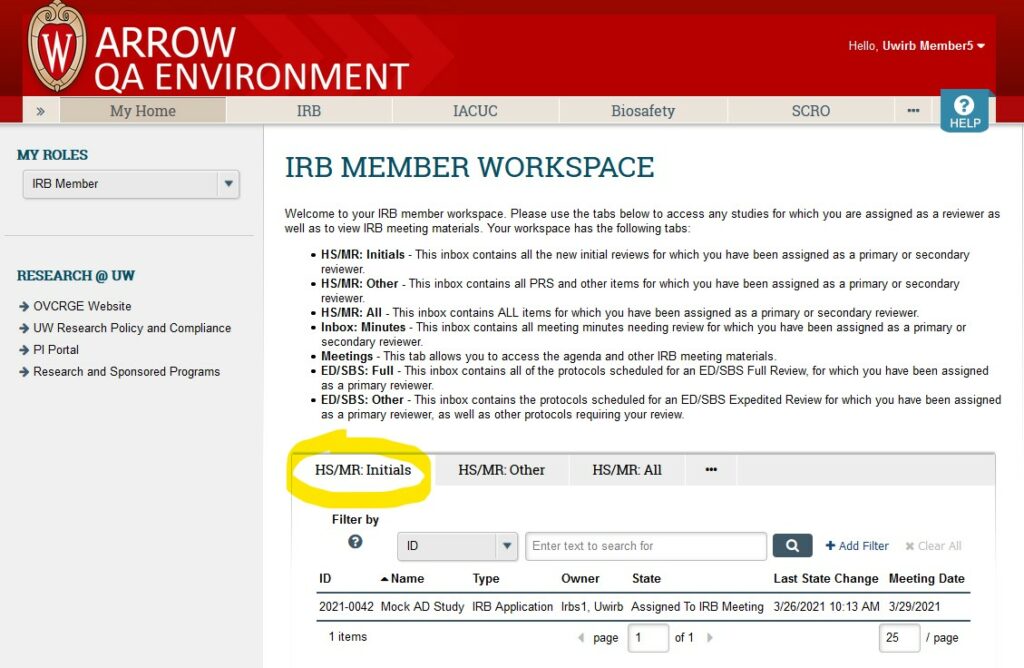Go to previous page arrow
Viewport: 1024px width, 668px height.
click(581, 637)
